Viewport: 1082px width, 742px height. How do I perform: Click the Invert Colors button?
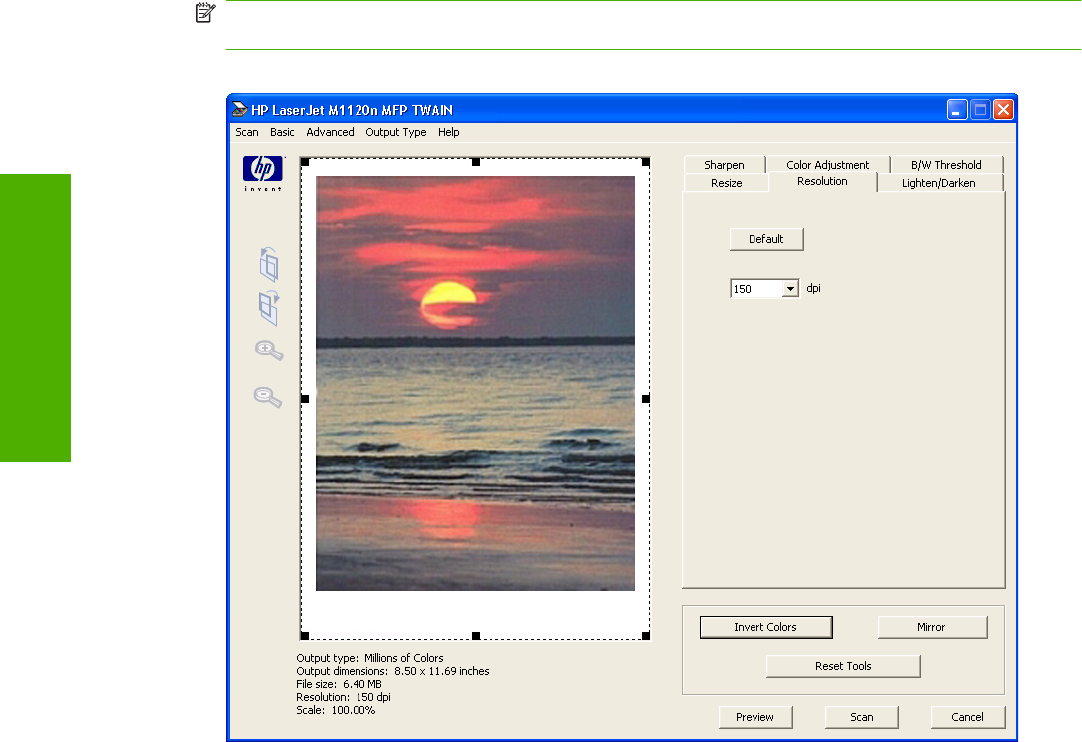[765, 627]
